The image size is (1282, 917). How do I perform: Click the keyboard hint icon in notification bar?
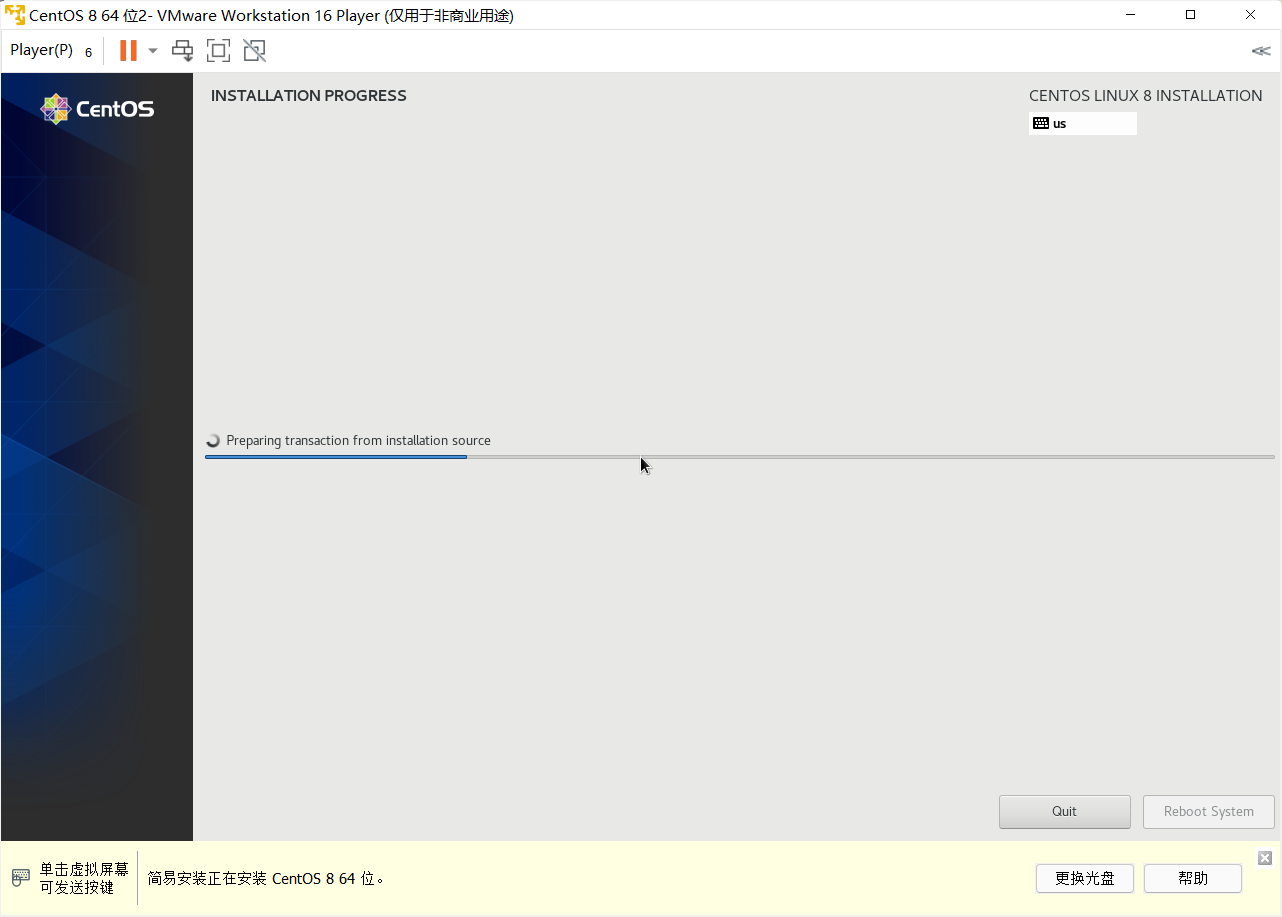pos(20,878)
